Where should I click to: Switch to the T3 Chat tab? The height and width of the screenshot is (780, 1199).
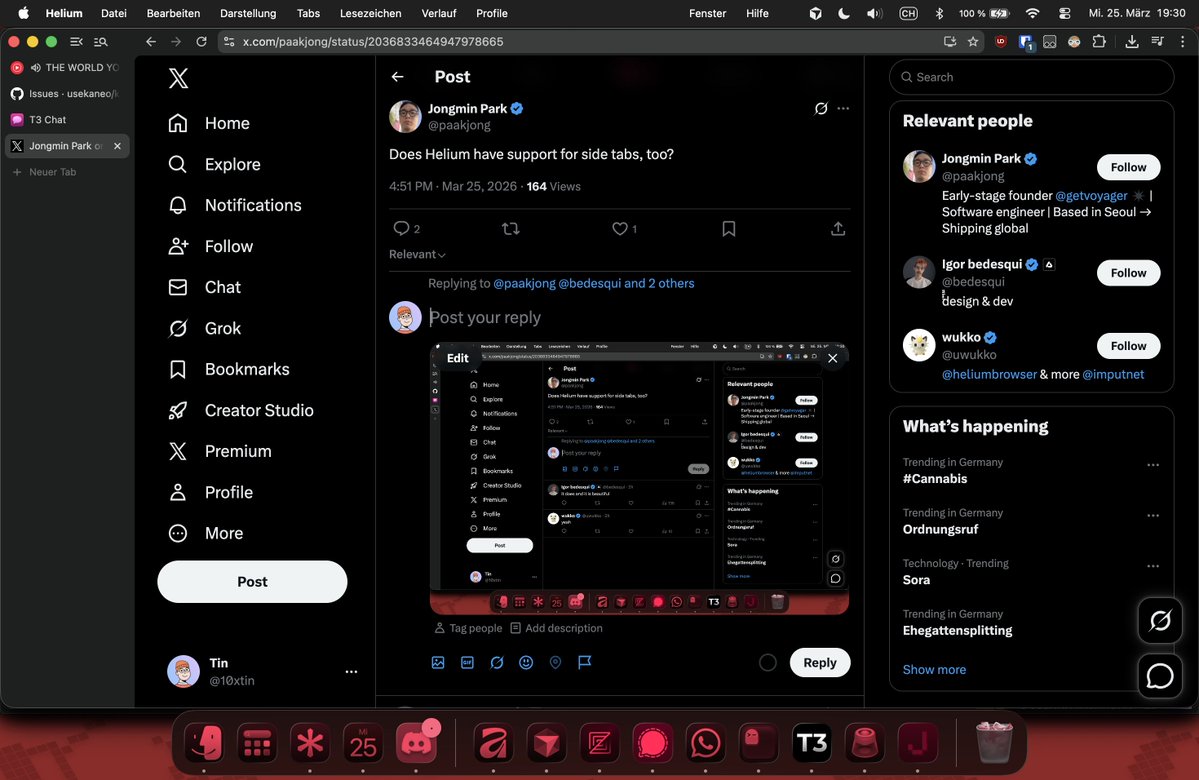point(67,119)
